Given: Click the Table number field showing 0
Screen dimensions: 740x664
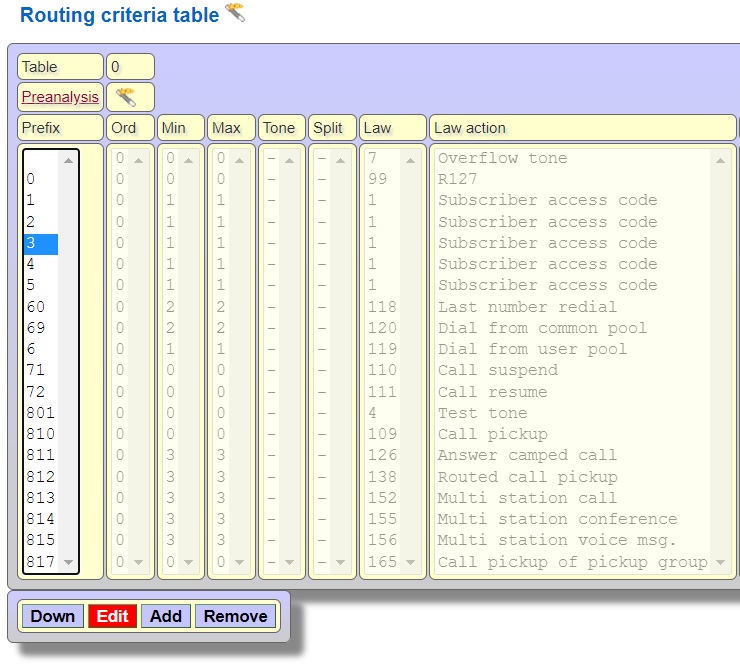Looking at the screenshot, I should coord(130,67).
